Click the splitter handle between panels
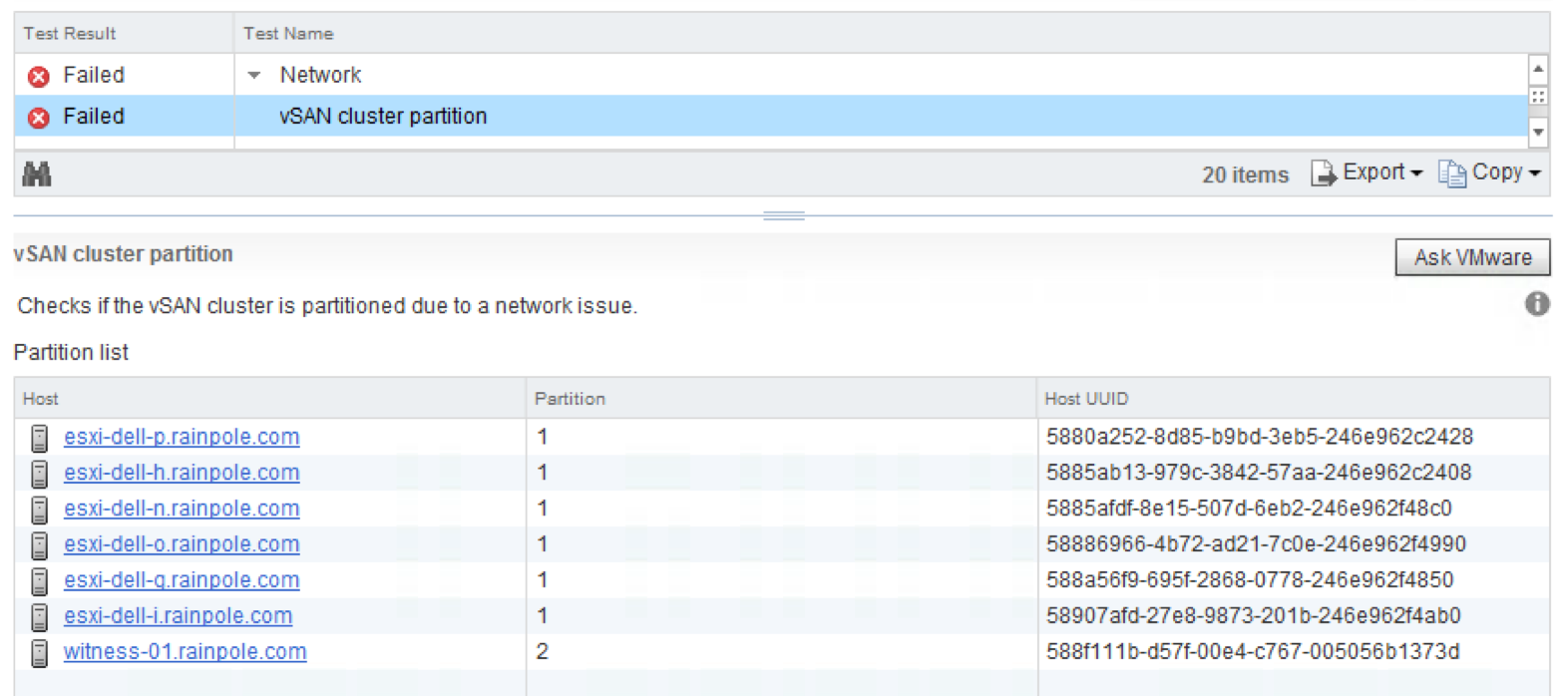This screenshot has height=696, width=1568. [x=784, y=215]
